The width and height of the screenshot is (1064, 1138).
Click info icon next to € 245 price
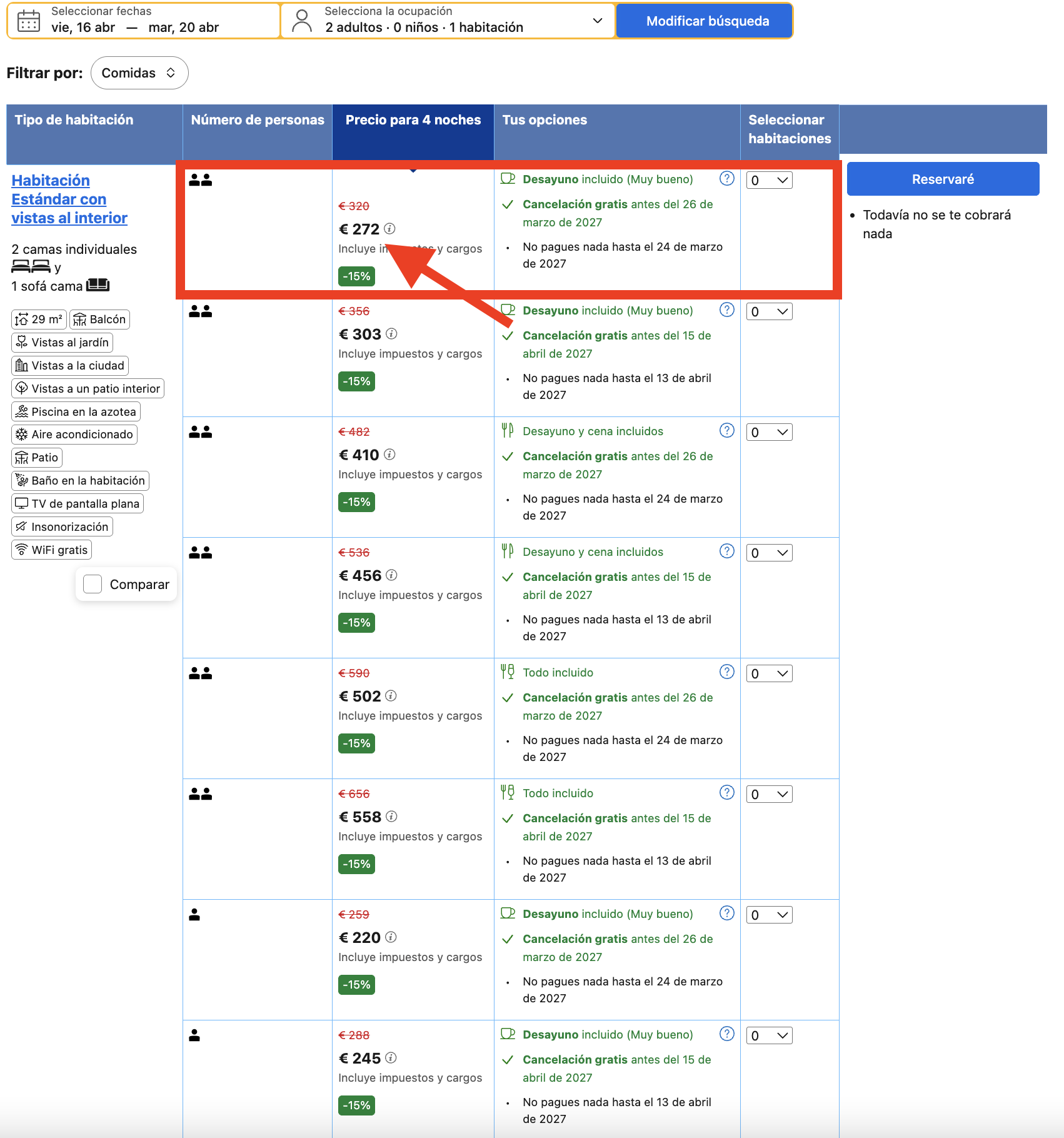coord(391,1058)
